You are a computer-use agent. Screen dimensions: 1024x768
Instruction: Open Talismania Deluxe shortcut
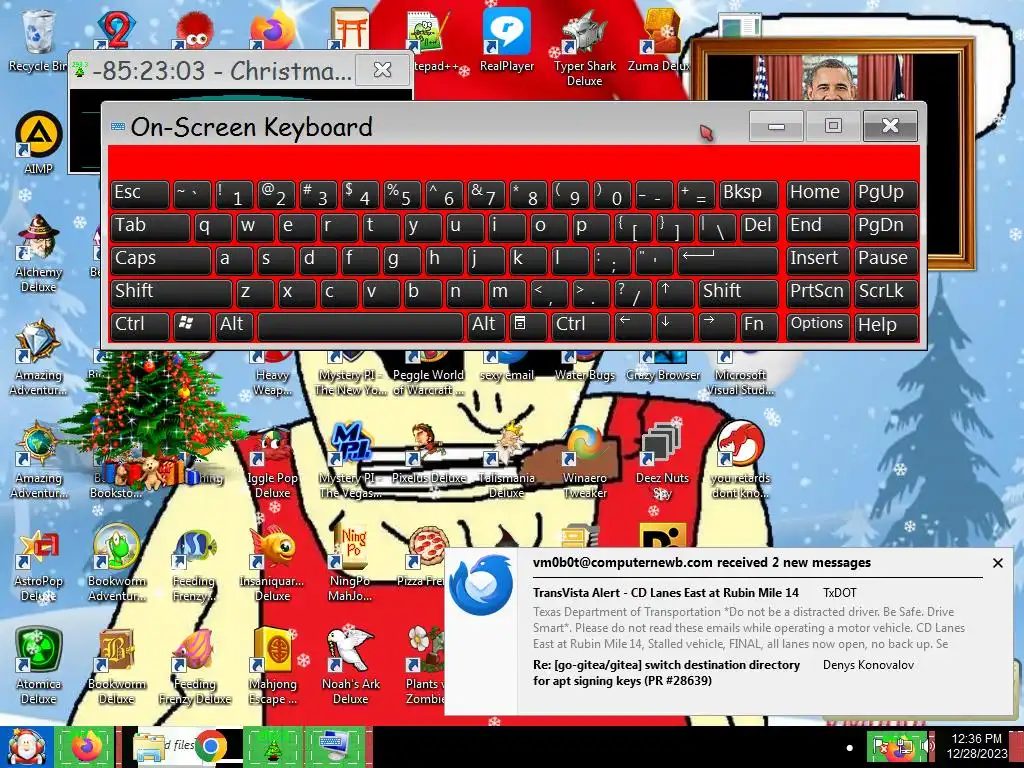click(x=506, y=462)
